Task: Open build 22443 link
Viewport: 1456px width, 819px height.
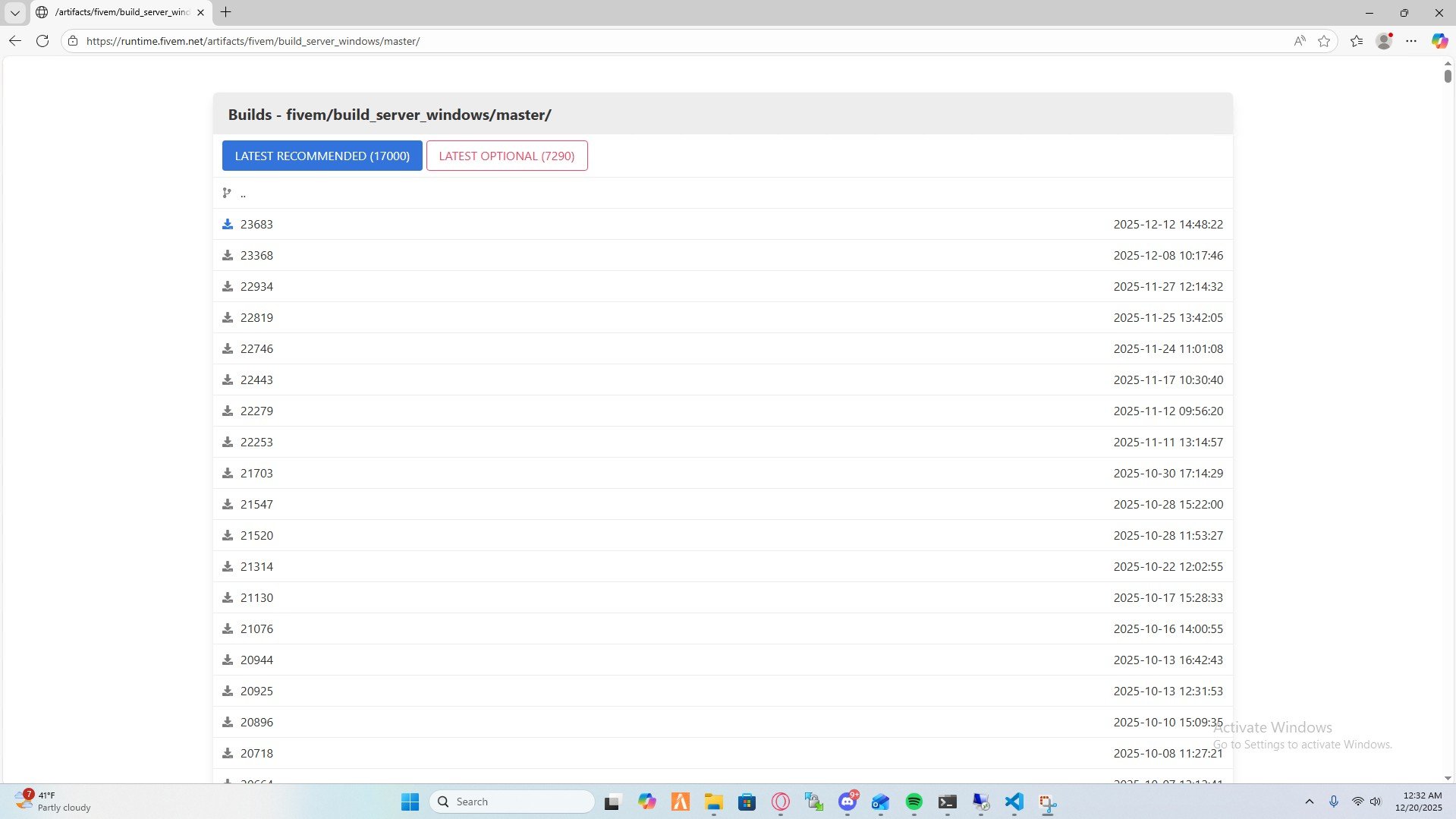Action: pos(256,380)
